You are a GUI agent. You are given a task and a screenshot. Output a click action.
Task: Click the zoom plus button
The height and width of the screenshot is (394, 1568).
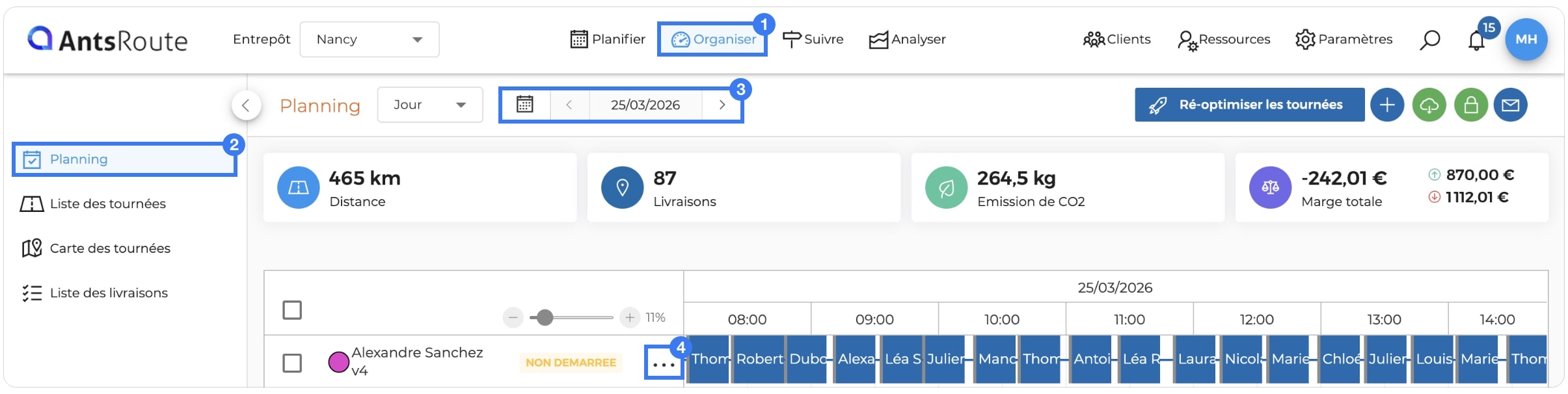tap(629, 317)
